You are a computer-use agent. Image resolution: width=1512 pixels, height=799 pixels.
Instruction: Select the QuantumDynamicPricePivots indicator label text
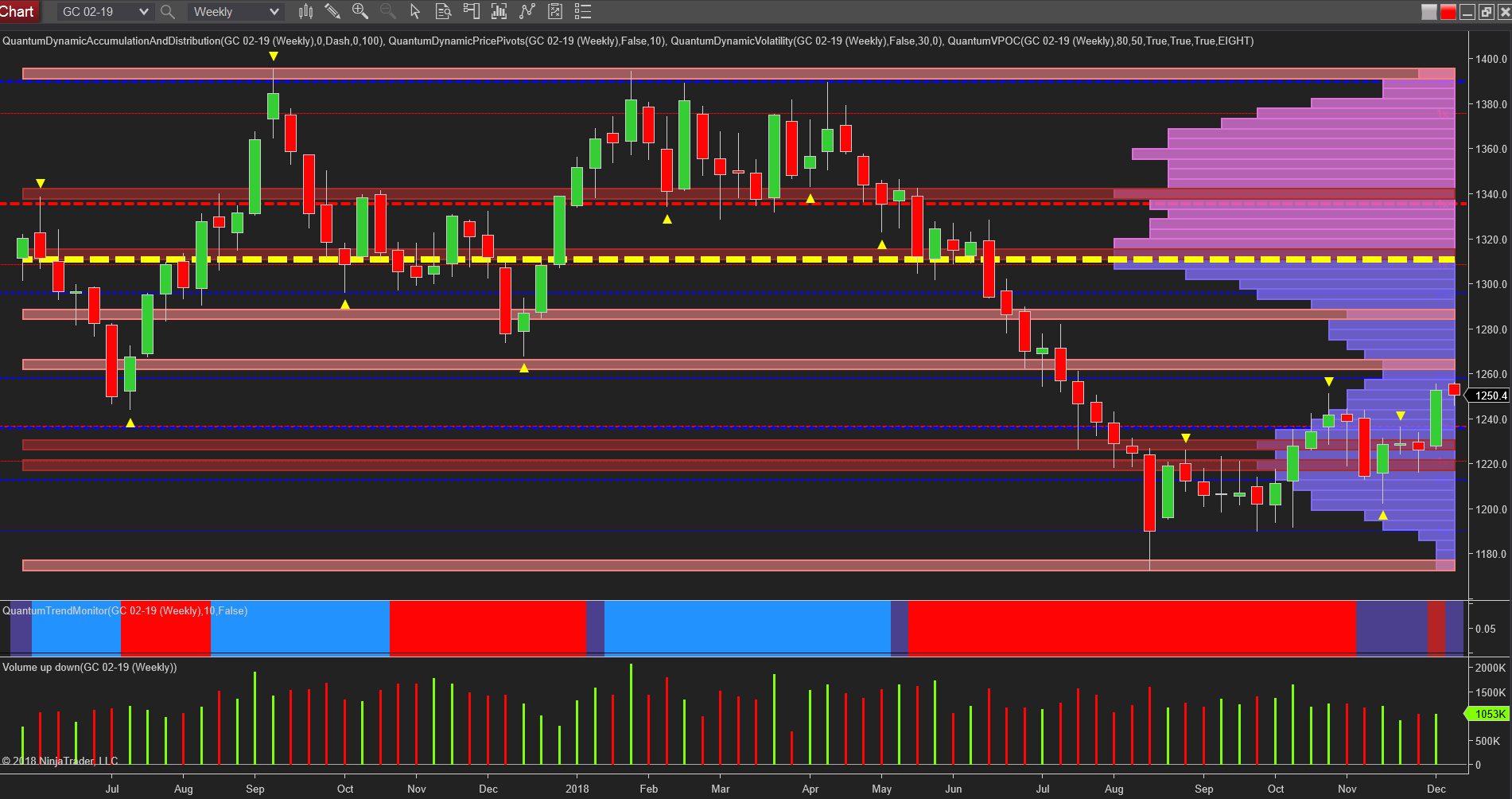(527, 41)
